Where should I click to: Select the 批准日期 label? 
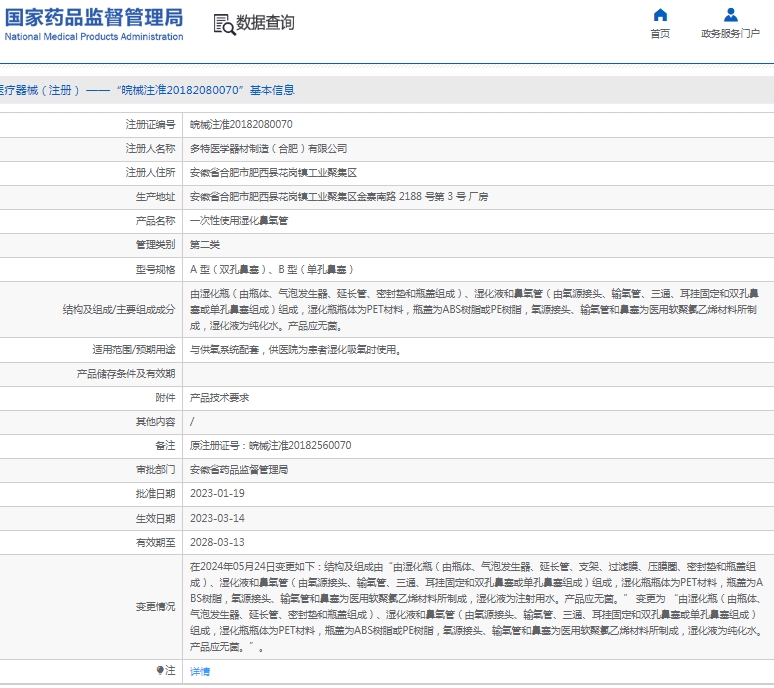click(x=155, y=494)
